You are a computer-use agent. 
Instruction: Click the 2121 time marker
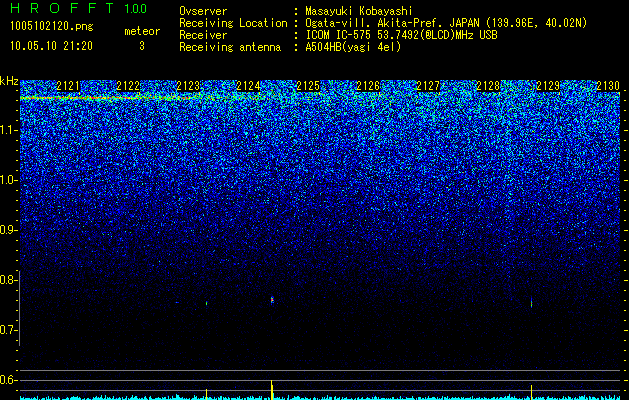68,86
